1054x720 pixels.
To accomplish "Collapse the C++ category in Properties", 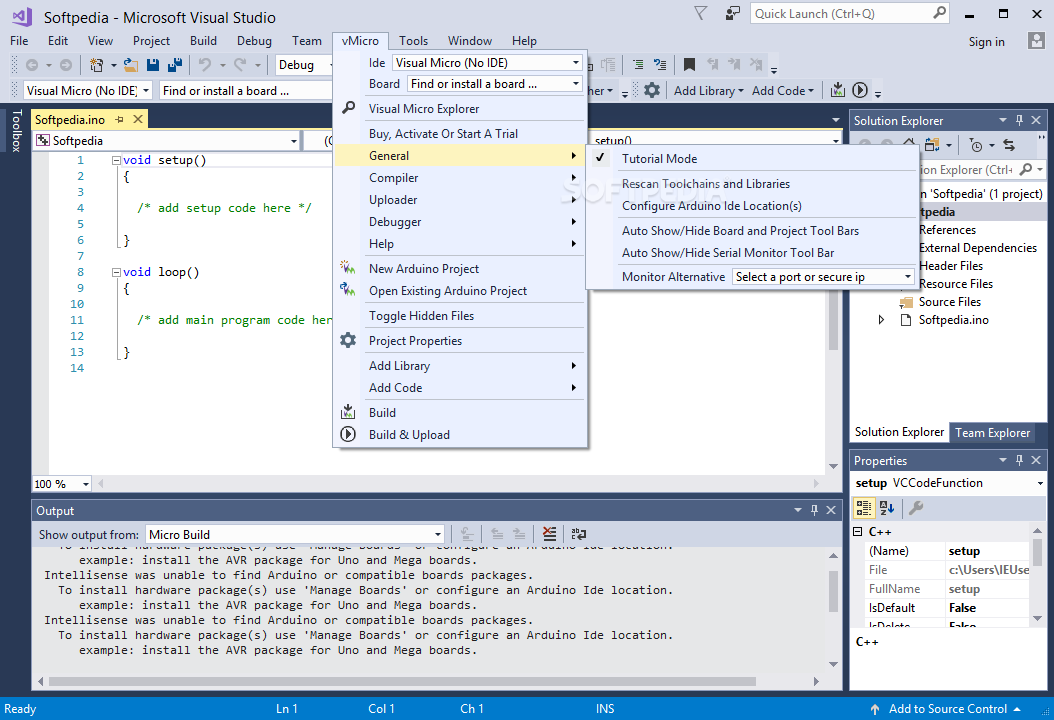I will coord(858,532).
